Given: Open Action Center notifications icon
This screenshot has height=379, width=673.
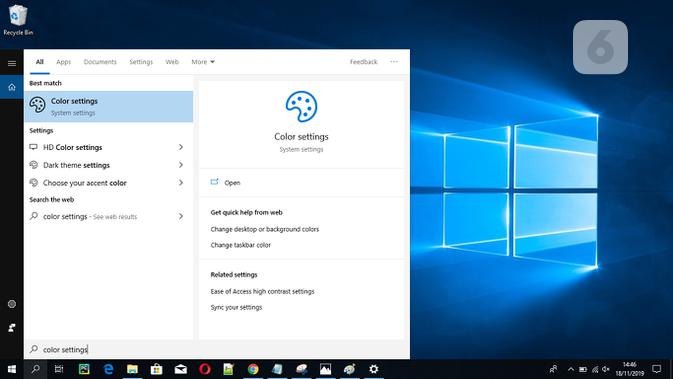Looking at the screenshot, I should 656,369.
